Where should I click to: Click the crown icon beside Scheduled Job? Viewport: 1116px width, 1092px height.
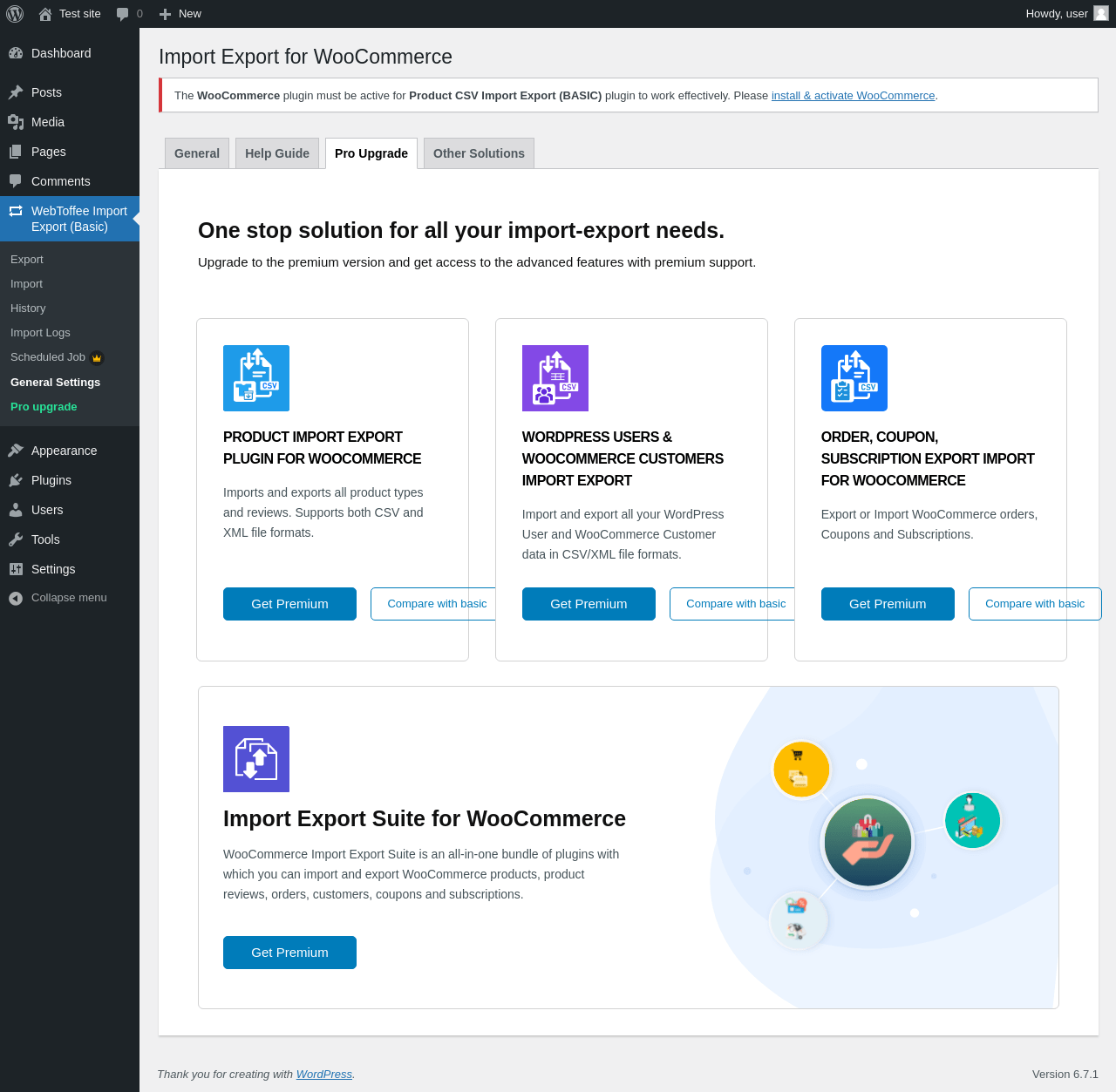tap(97, 357)
